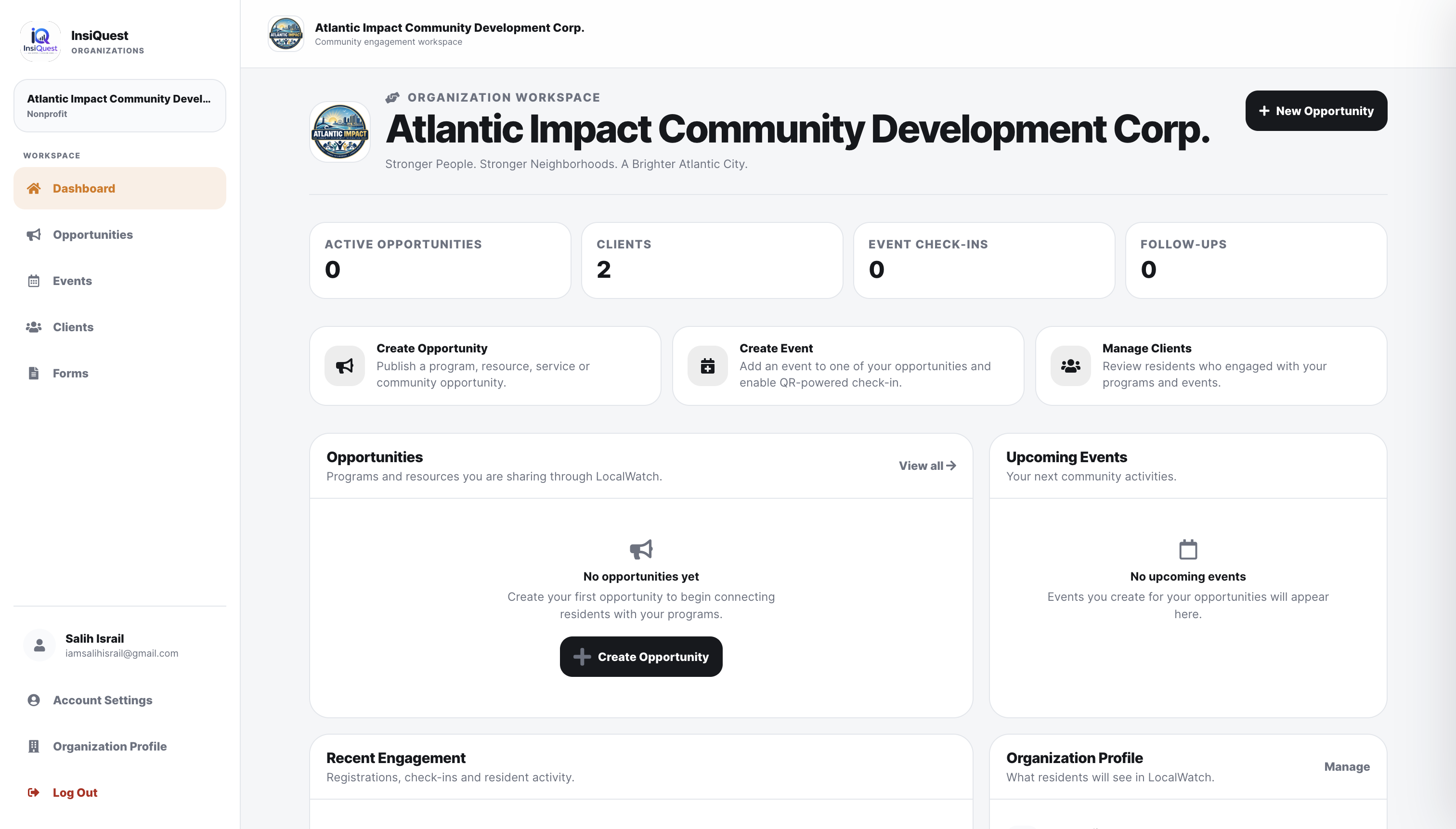Click the No upcoming events message
The width and height of the screenshot is (1456, 829).
(x=1188, y=576)
